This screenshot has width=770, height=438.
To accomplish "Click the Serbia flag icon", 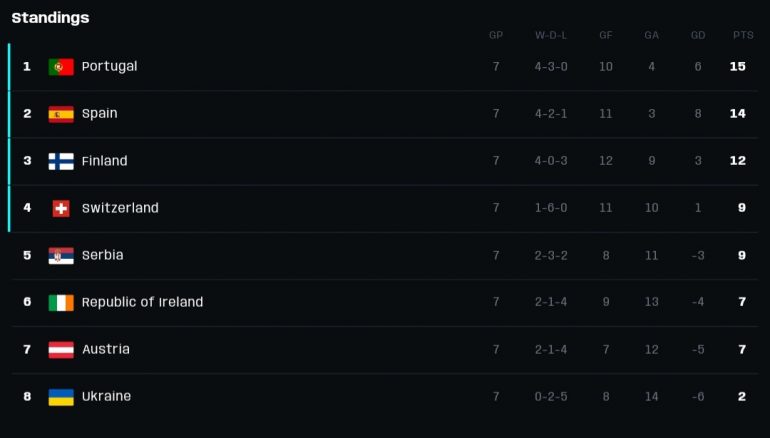I will pyautogui.click(x=61, y=255).
